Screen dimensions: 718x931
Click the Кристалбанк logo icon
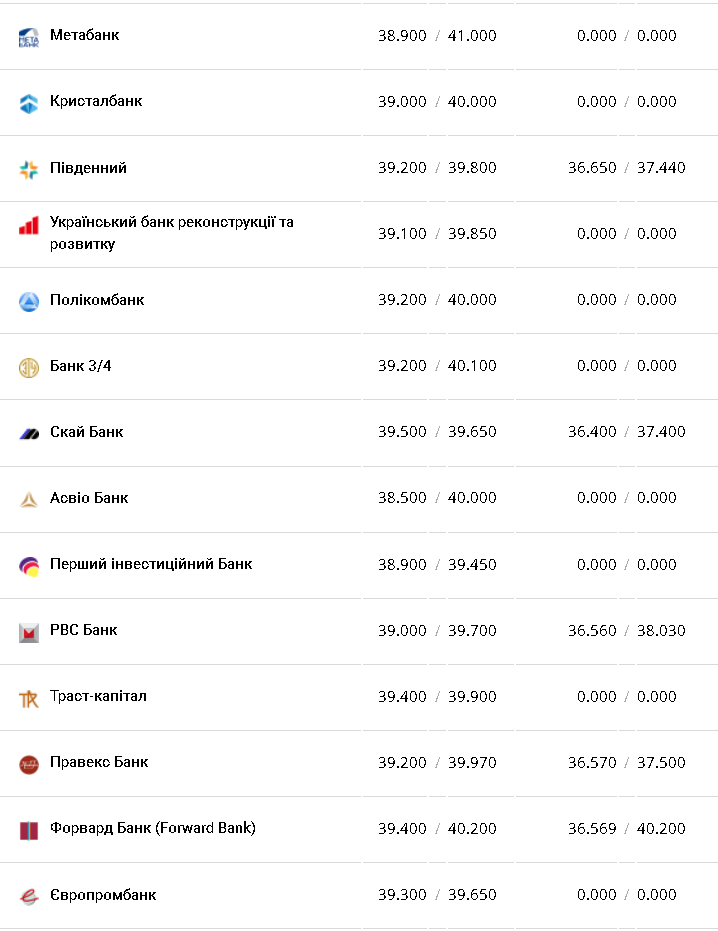tap(28, 102)
